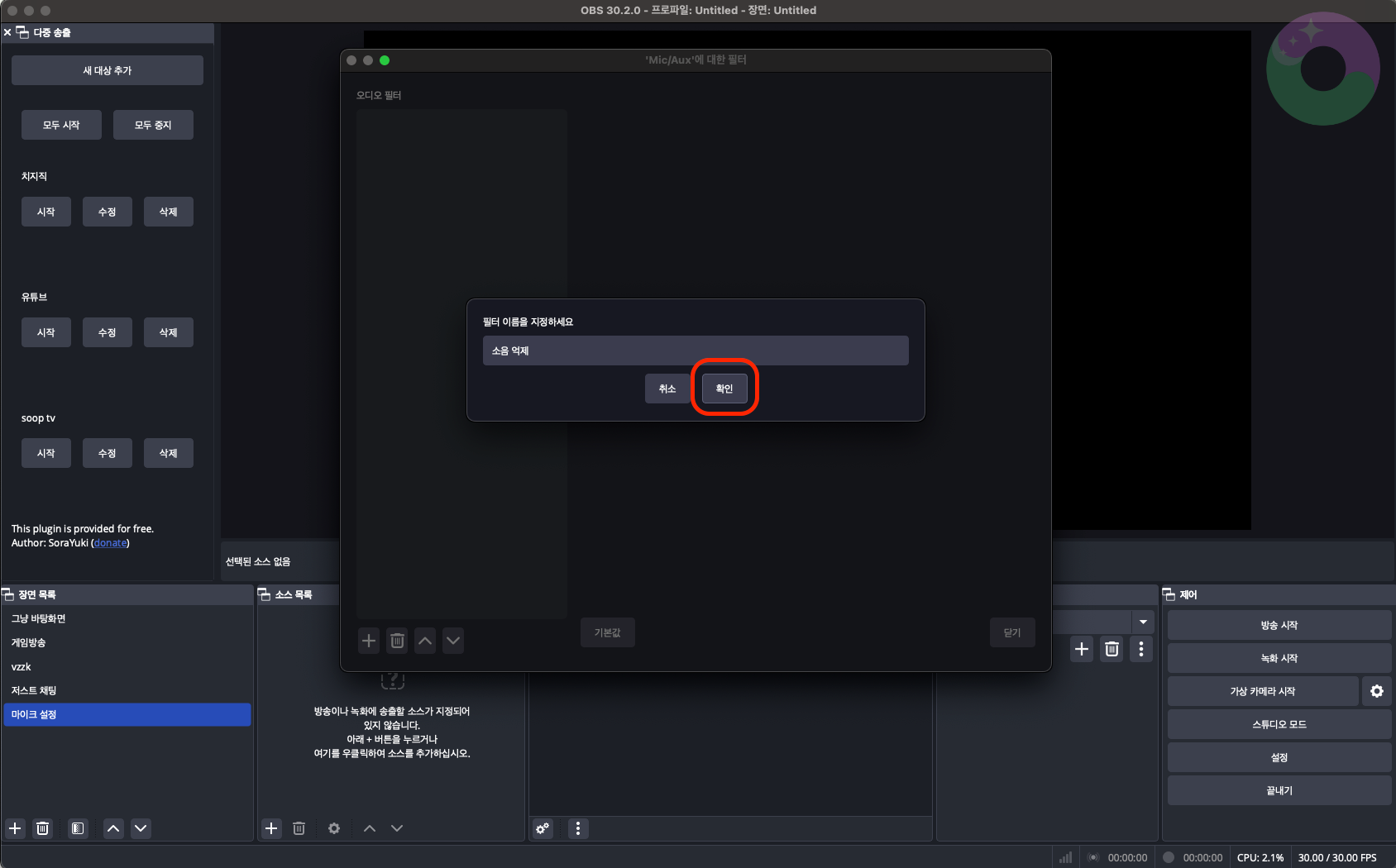Move source up in source list
The height and width of the screenshot is (868, 1396).
370,828
